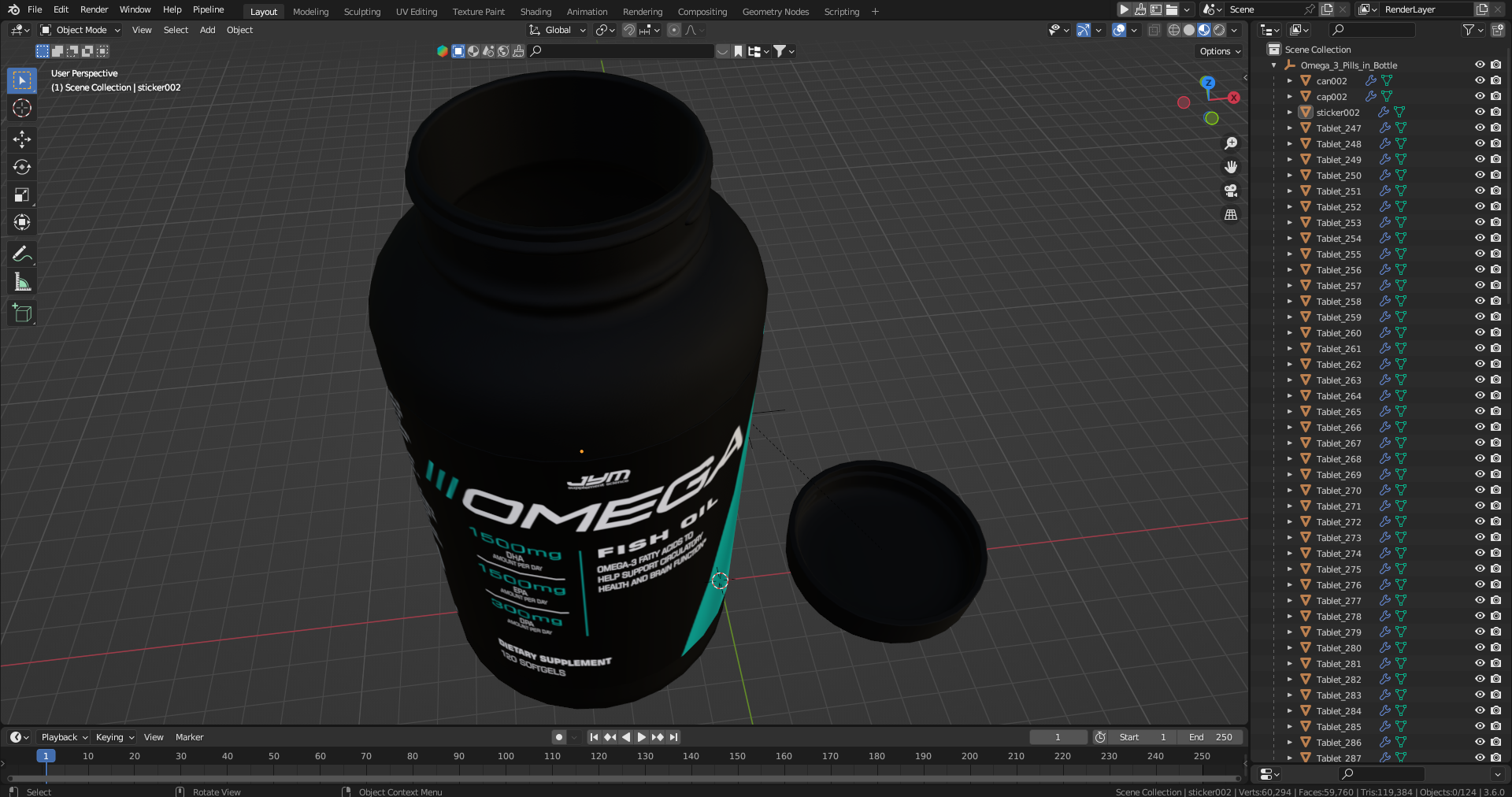
Task: Select the Transform tool
Action: tap(22, 222)
